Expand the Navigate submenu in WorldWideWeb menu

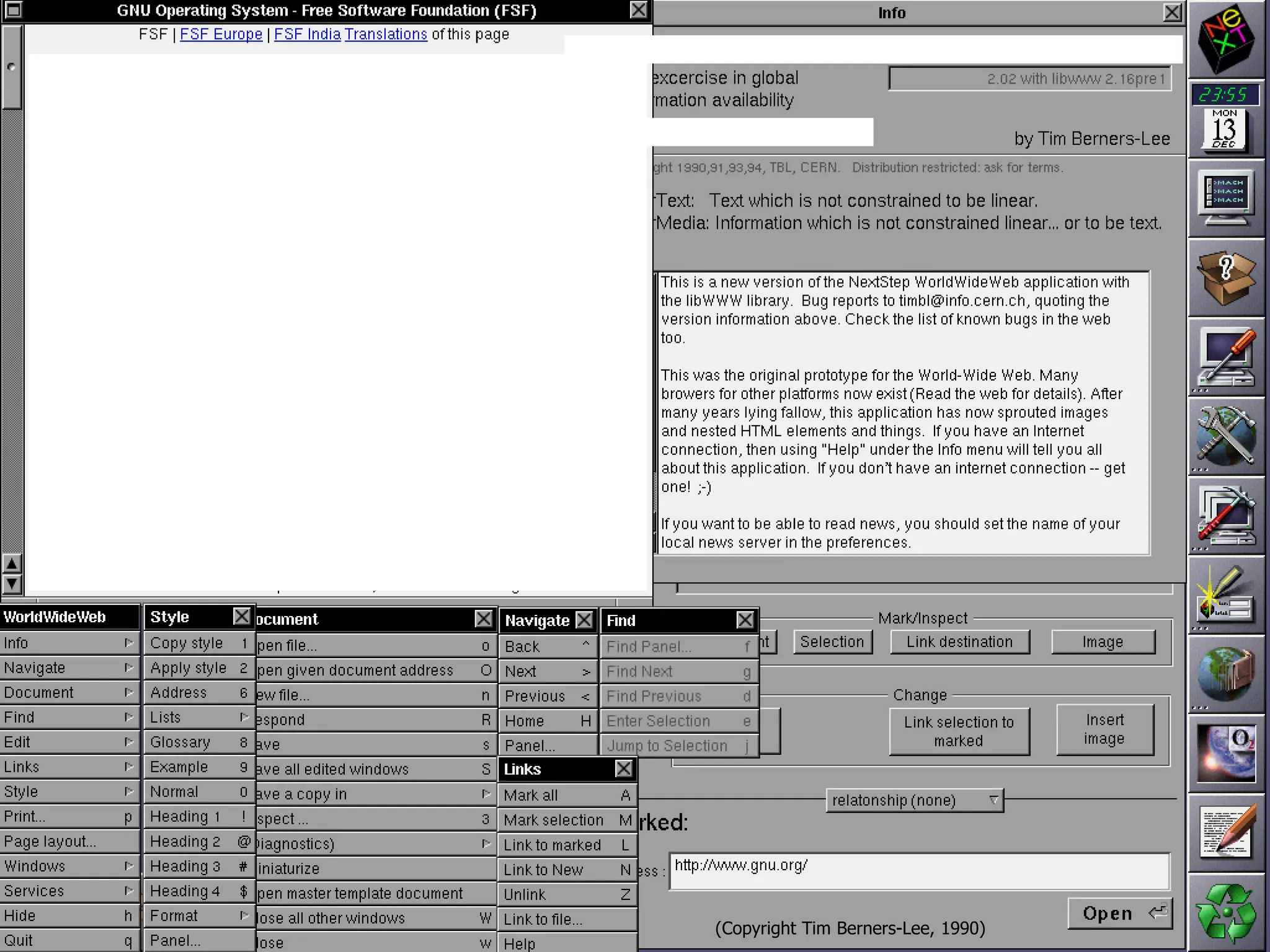[x=69, y=668]
